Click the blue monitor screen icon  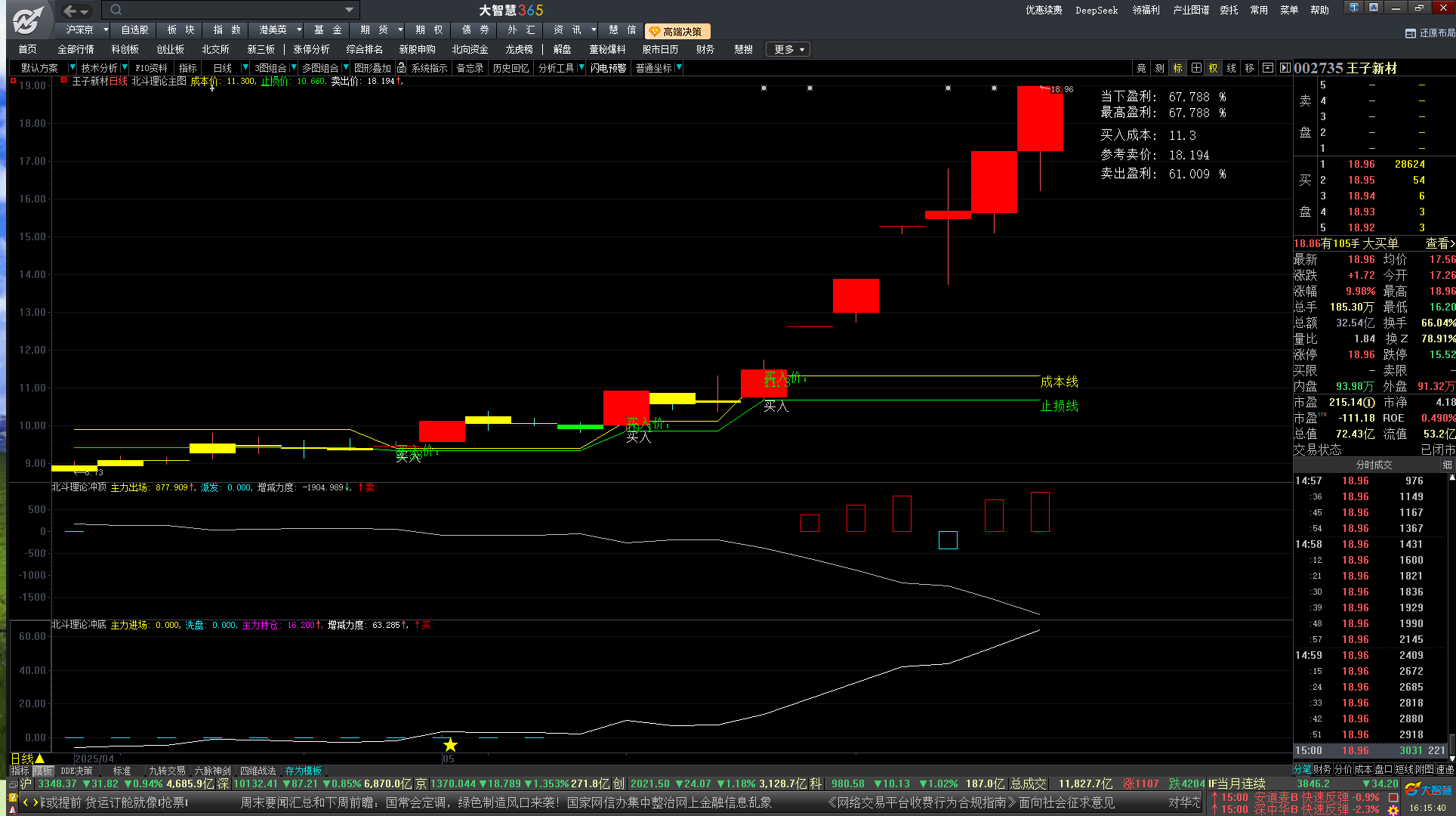[1354, 8]
